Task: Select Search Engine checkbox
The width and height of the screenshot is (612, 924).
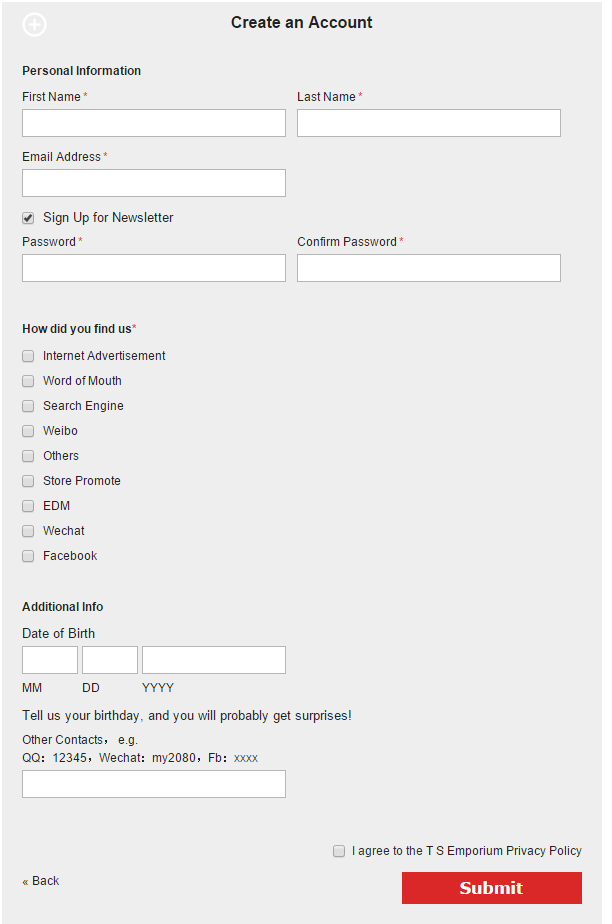Action: pyautogui.click(x=28, y=406)
